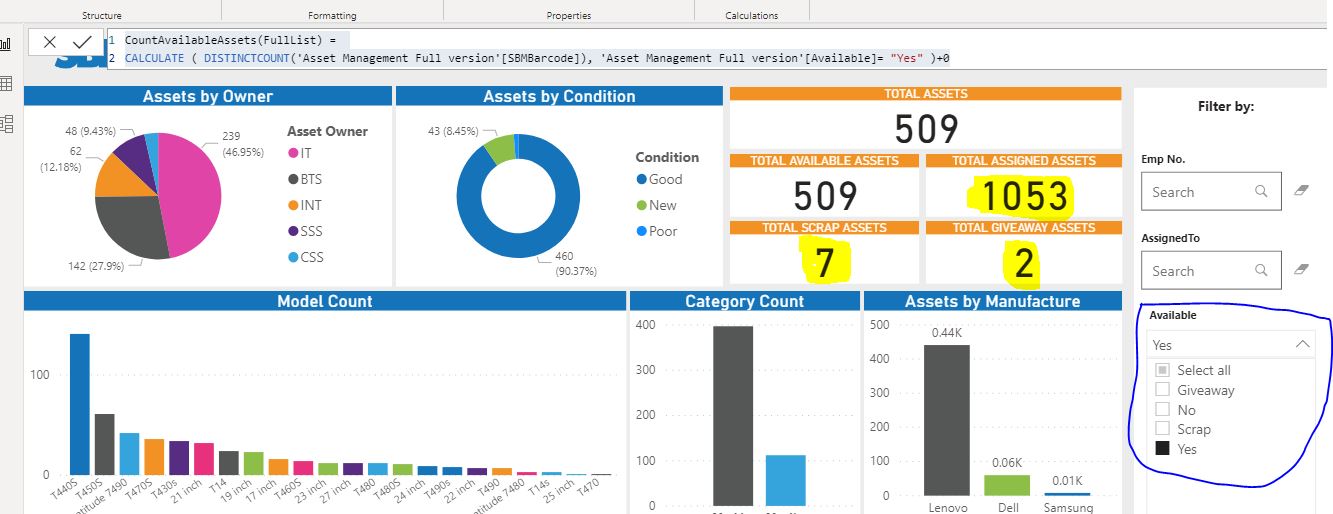
Task: Click the Assets by Manufacture chart title
Action: click(x=992, y=301)
